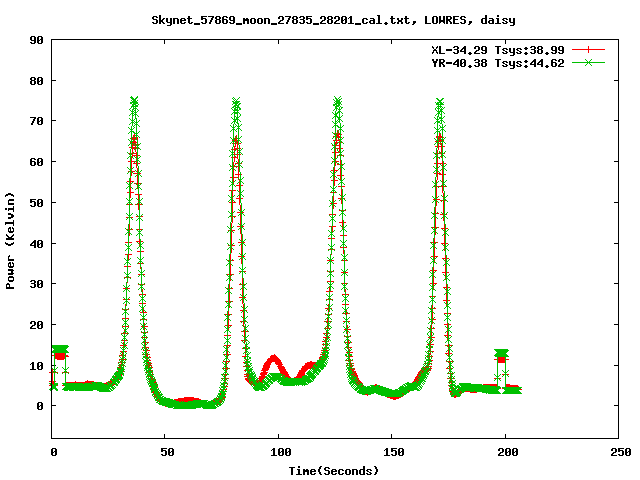Click the 80 tick label on the power axis
This screenshot has height=480, width=640.
pos(36,81)
